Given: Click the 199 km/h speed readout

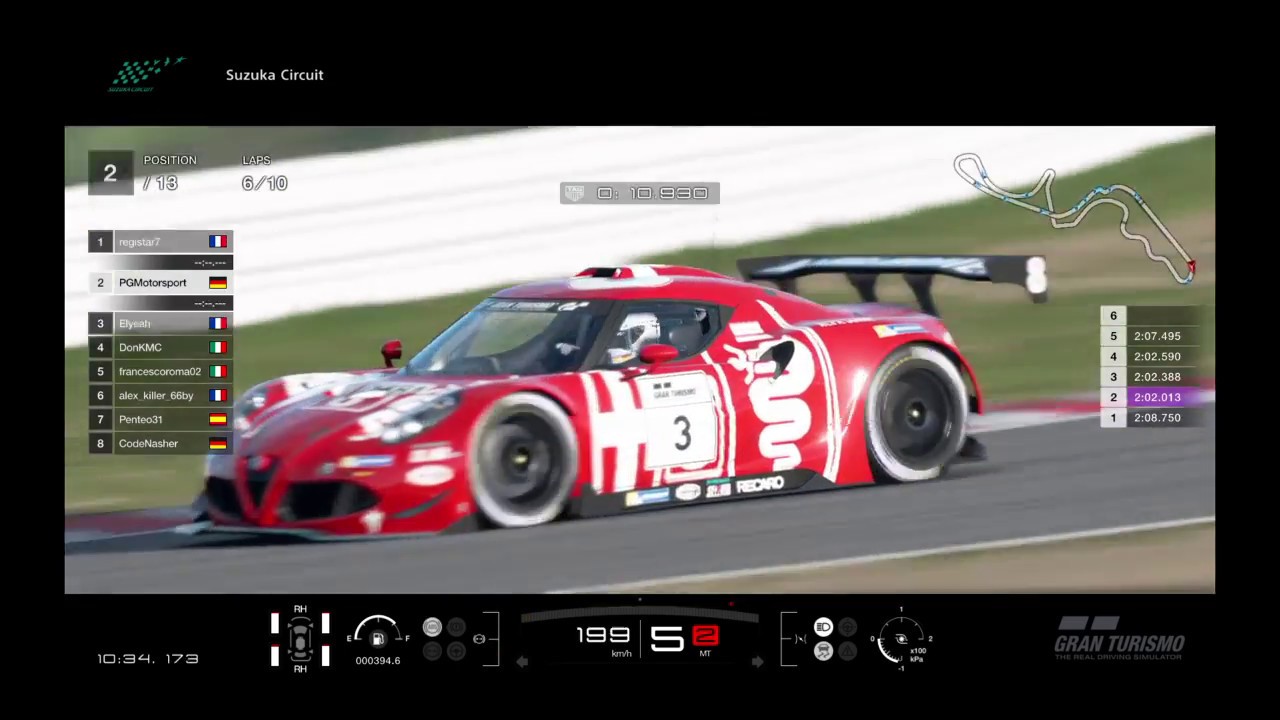Looking at the screenshot, I should 604,636.
